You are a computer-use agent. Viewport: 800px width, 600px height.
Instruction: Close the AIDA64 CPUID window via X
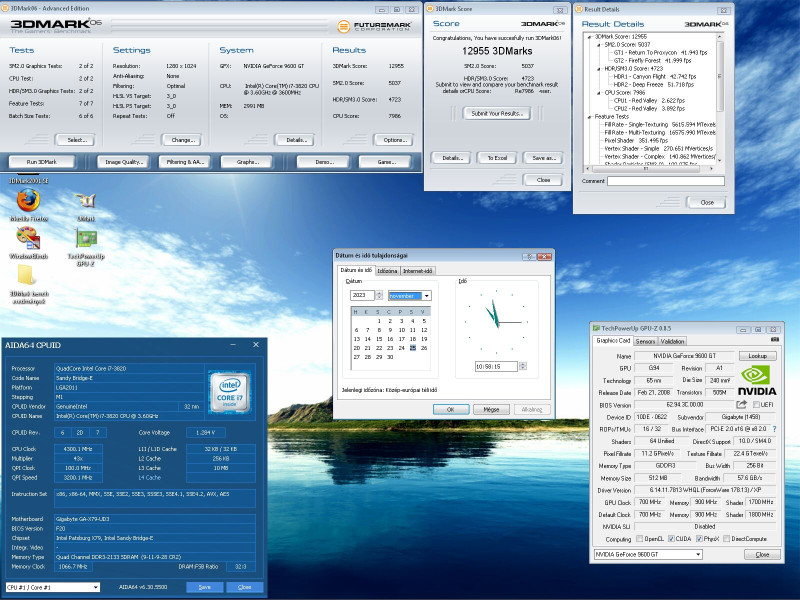(x=256, y=345)
